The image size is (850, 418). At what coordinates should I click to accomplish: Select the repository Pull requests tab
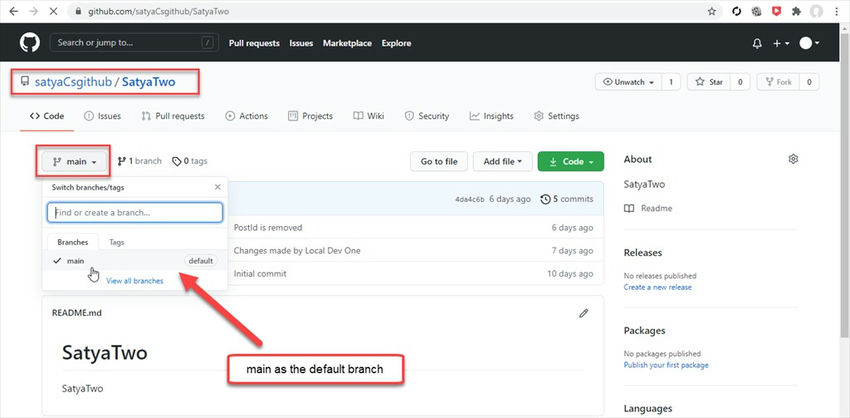(x=173, y=116)
